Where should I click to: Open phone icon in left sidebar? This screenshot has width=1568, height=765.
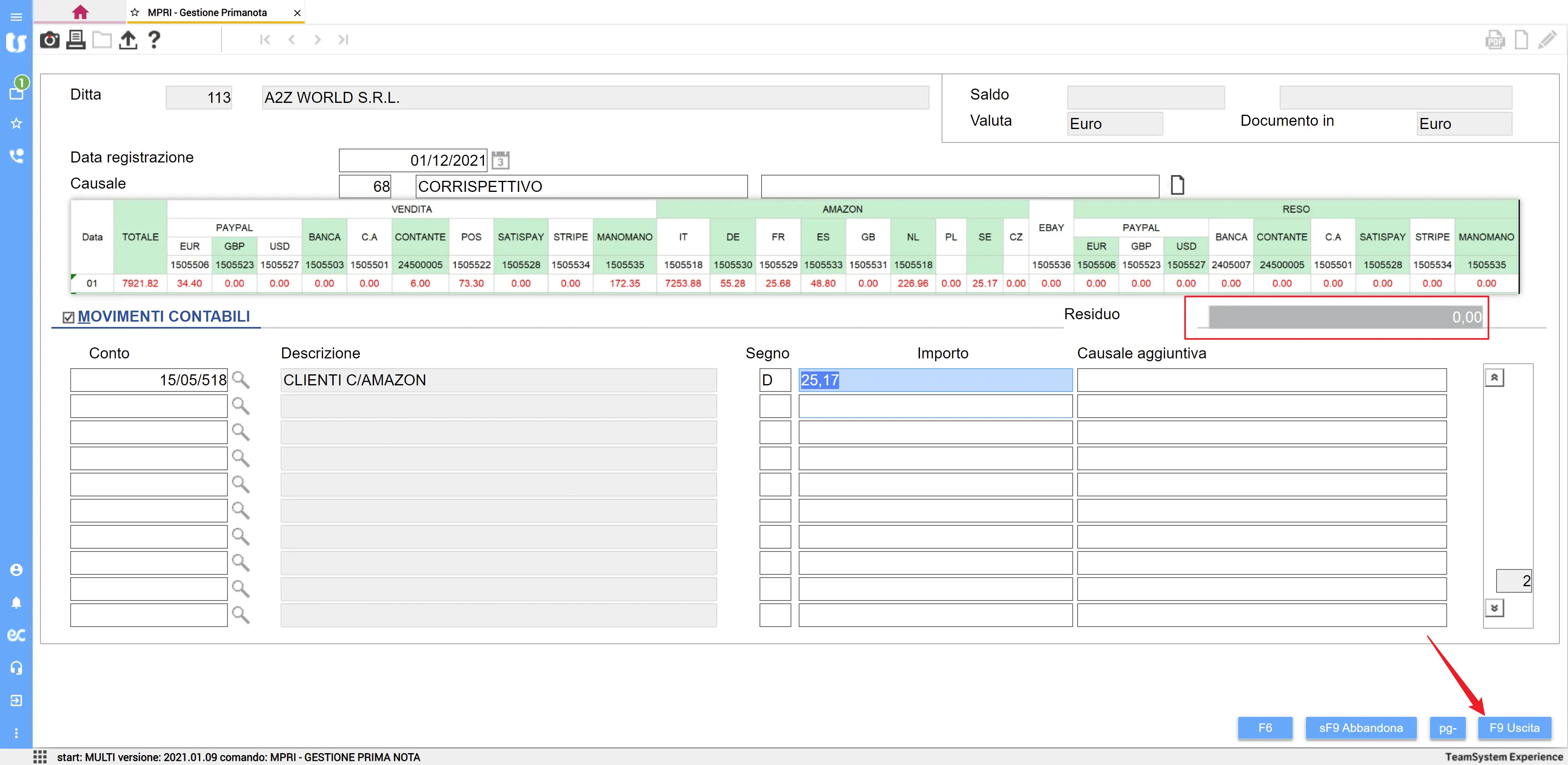[16, 156]
